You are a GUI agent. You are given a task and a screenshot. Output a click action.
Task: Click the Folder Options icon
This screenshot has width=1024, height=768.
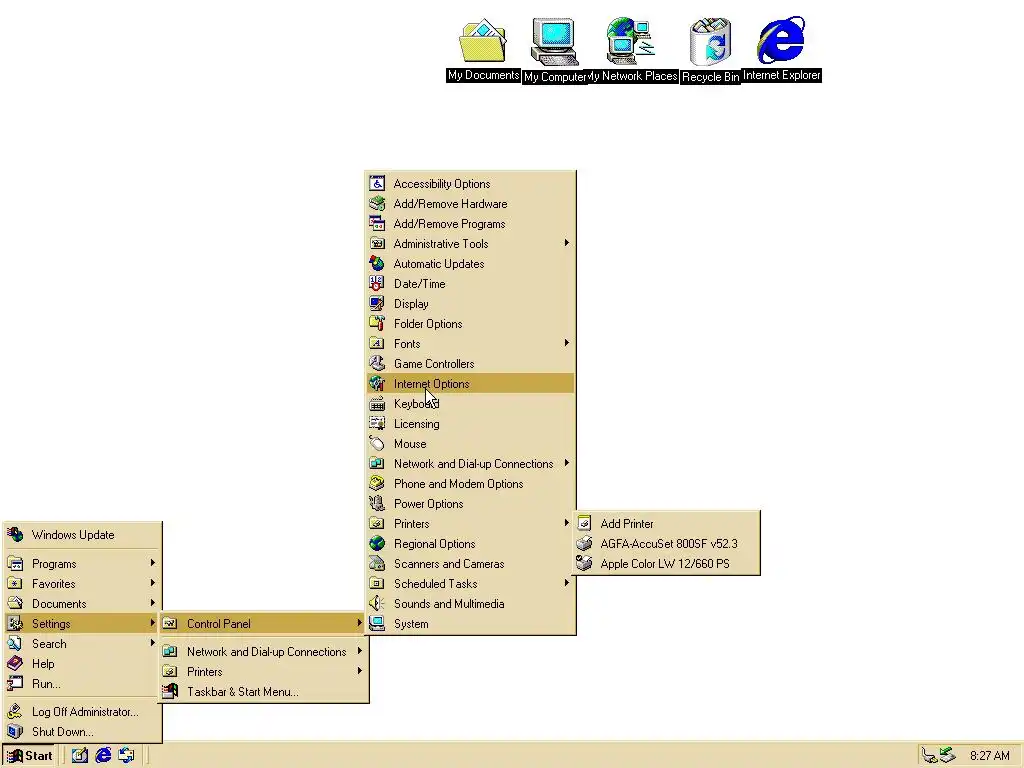(377, 323)
